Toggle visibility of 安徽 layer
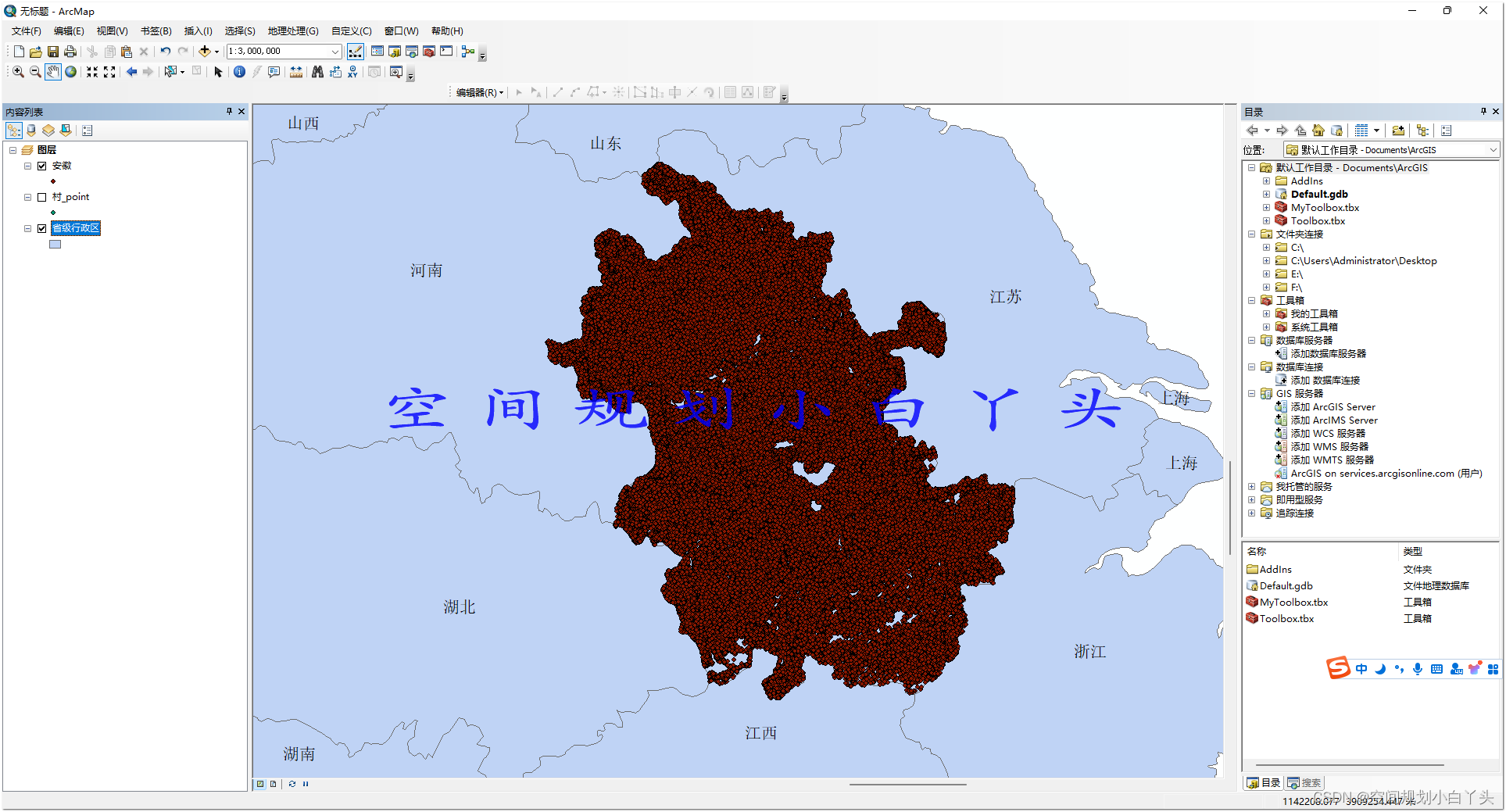 pos(42,166)
